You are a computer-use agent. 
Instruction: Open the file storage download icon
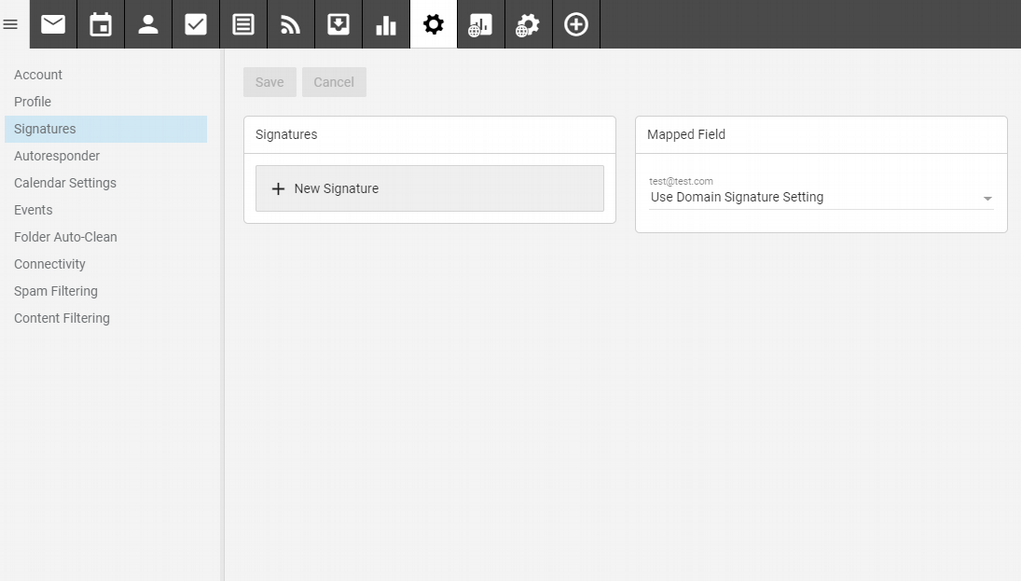tap(339, 24)
